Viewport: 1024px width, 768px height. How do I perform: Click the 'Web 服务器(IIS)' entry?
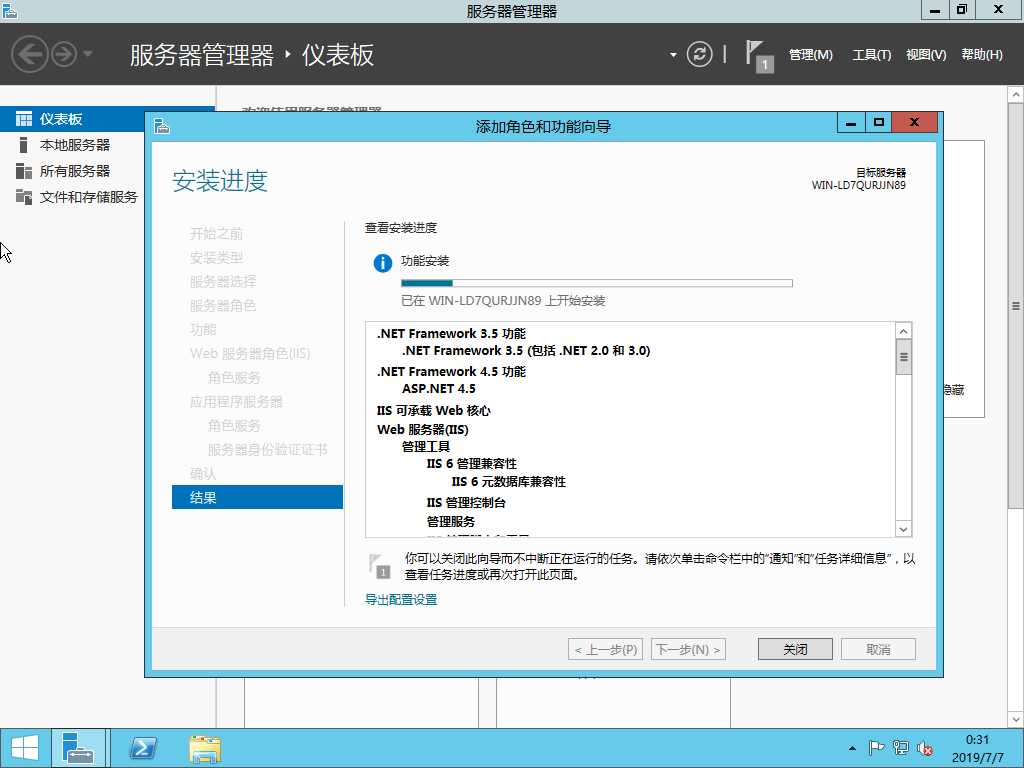(x=423, y=430)
